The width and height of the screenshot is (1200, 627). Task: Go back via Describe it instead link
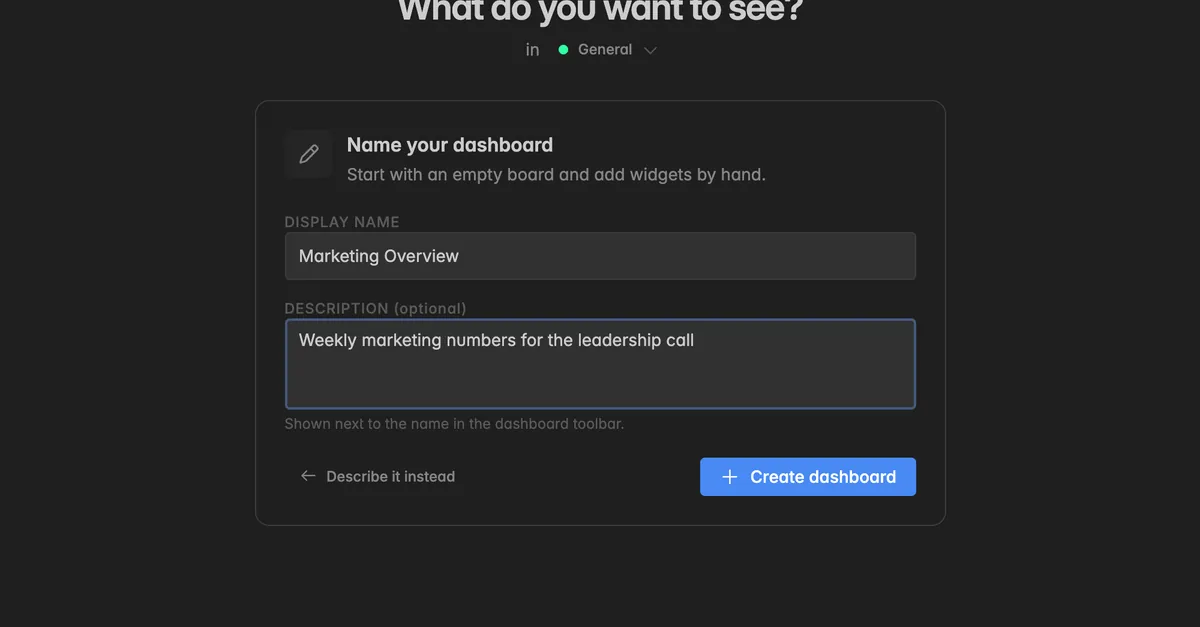click(378, 476)
